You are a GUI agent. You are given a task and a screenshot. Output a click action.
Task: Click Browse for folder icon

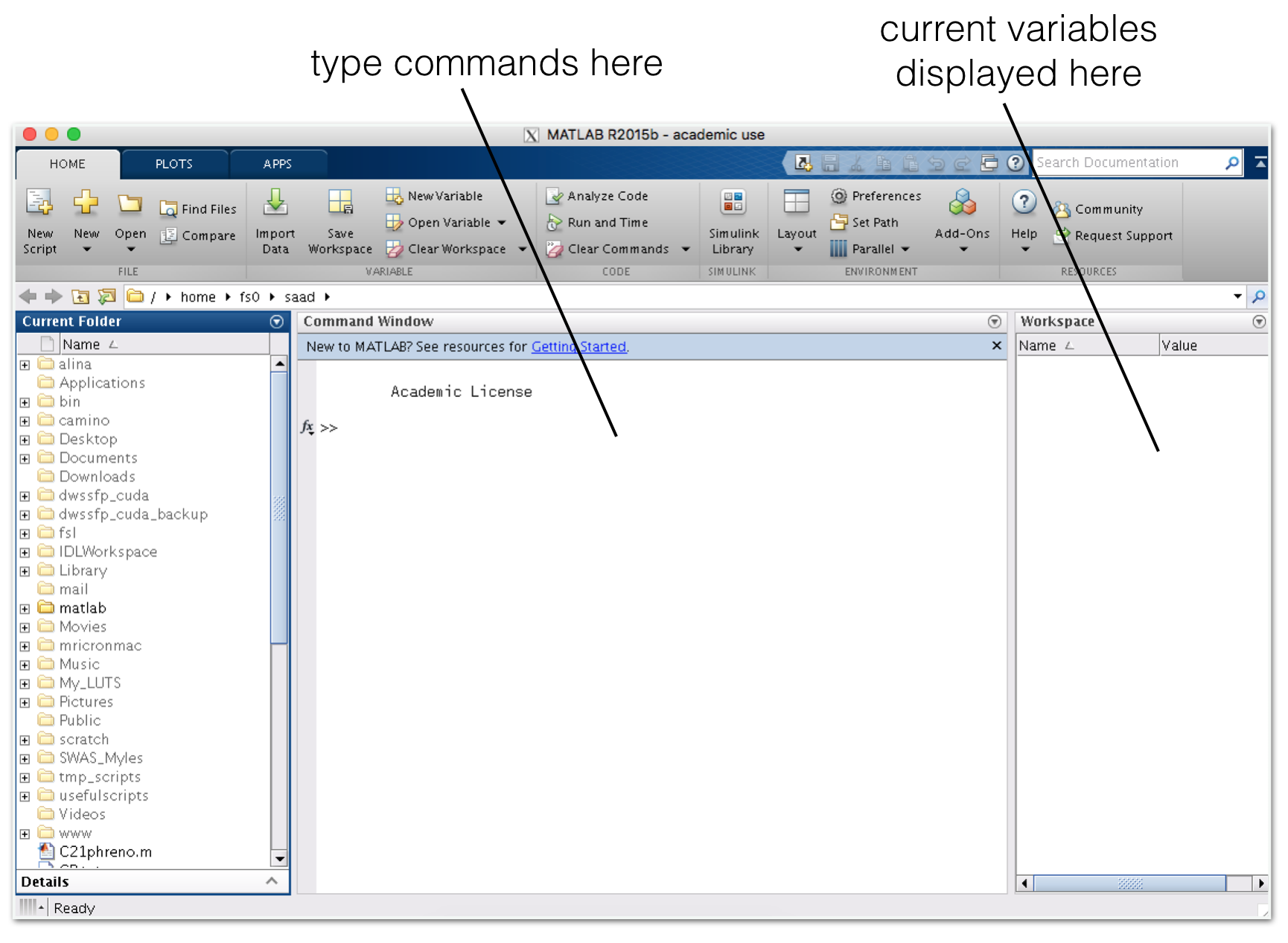coord(106,296)
